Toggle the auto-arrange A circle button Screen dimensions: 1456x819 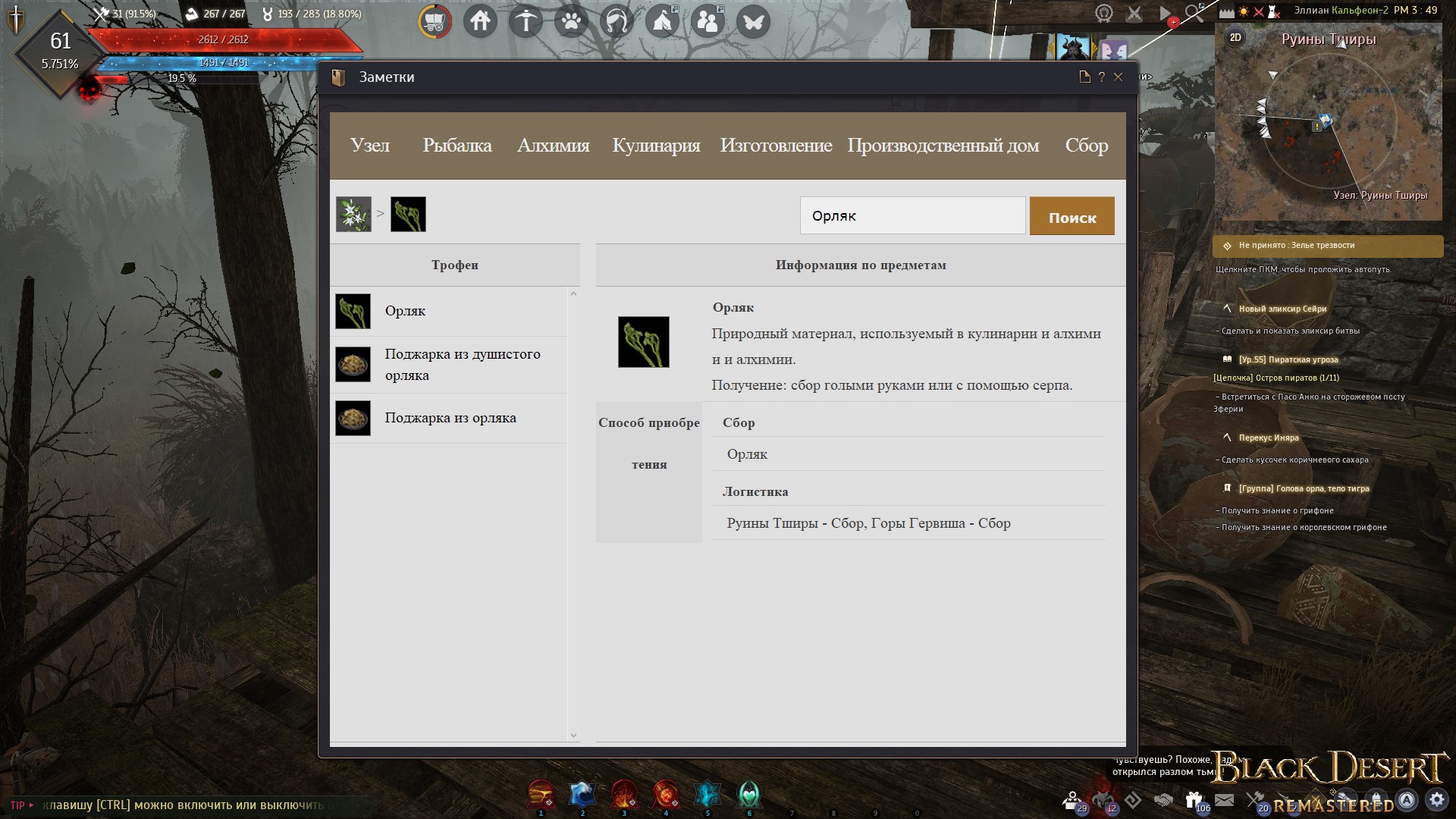[x=1407, y=800]
